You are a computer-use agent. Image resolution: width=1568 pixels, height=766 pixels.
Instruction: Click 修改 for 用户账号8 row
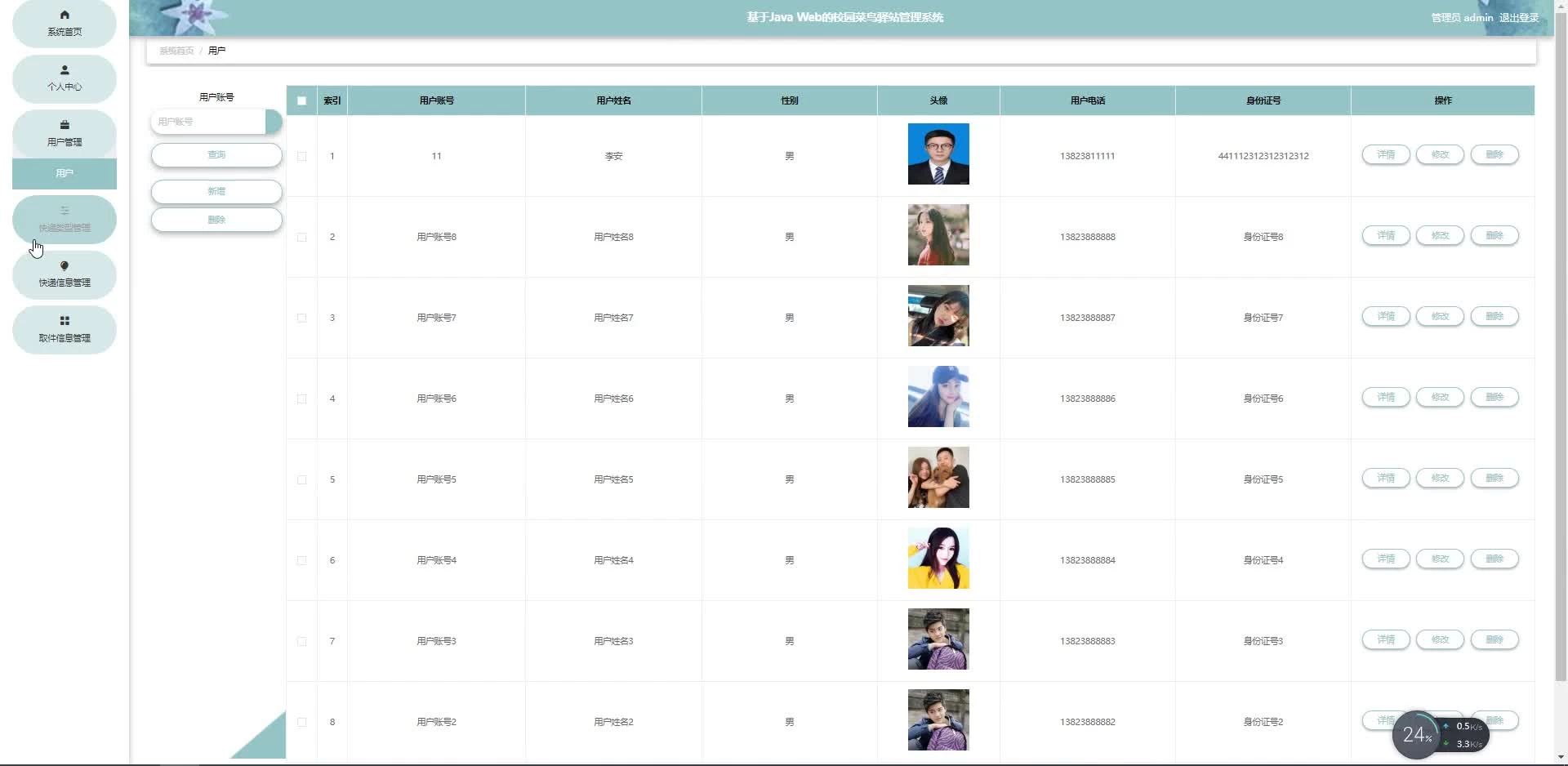point(1440,235)
